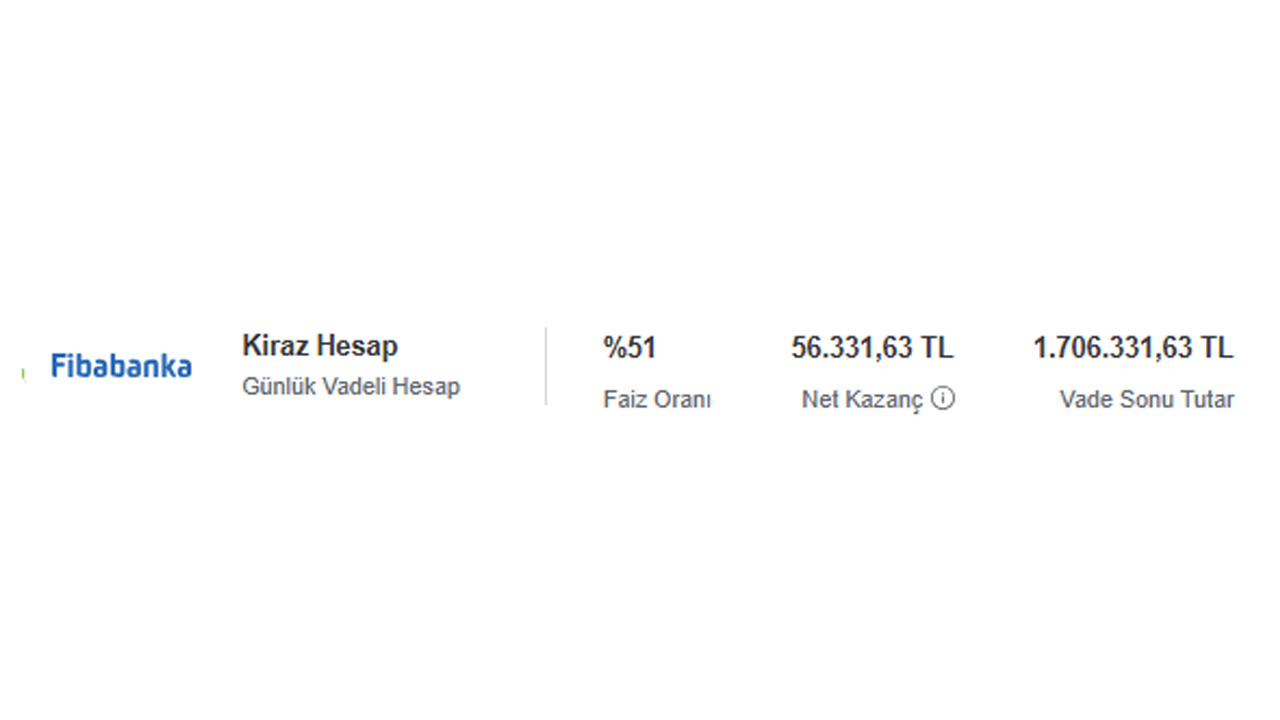Click the green sliver at left edge

[x=22, y=373]
